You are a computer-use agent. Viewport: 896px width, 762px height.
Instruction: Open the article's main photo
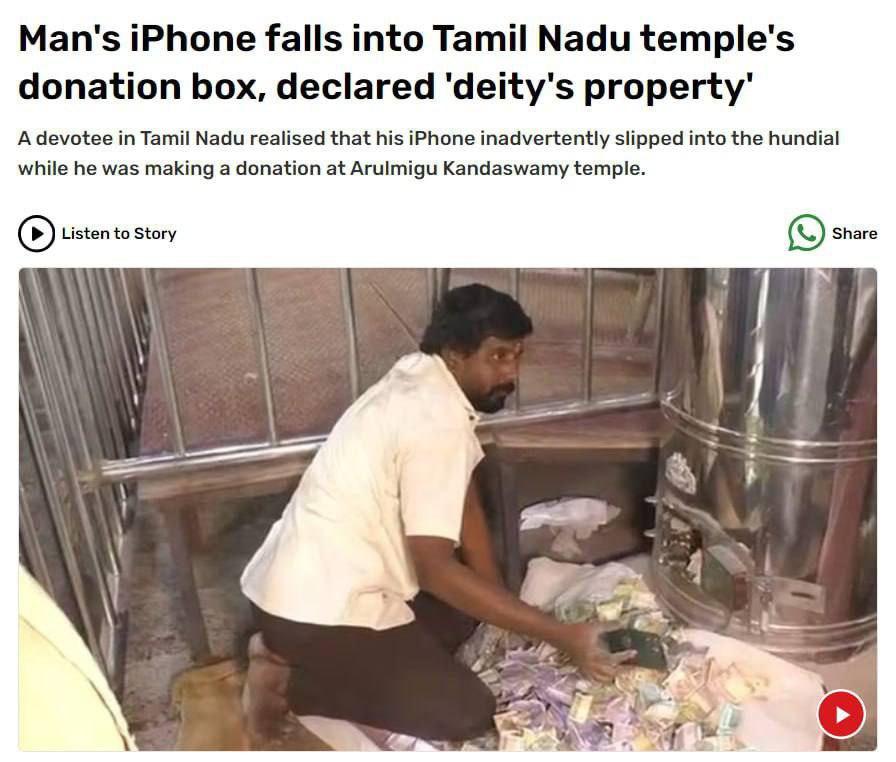pos(447,509)
